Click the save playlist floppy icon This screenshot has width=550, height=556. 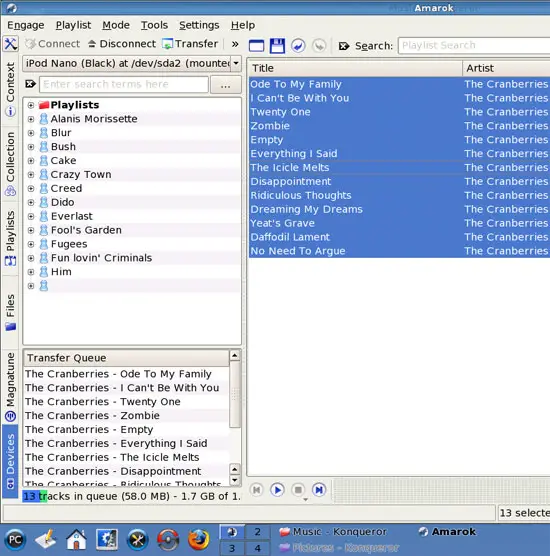pyautogui.click(x=277, y=46)
